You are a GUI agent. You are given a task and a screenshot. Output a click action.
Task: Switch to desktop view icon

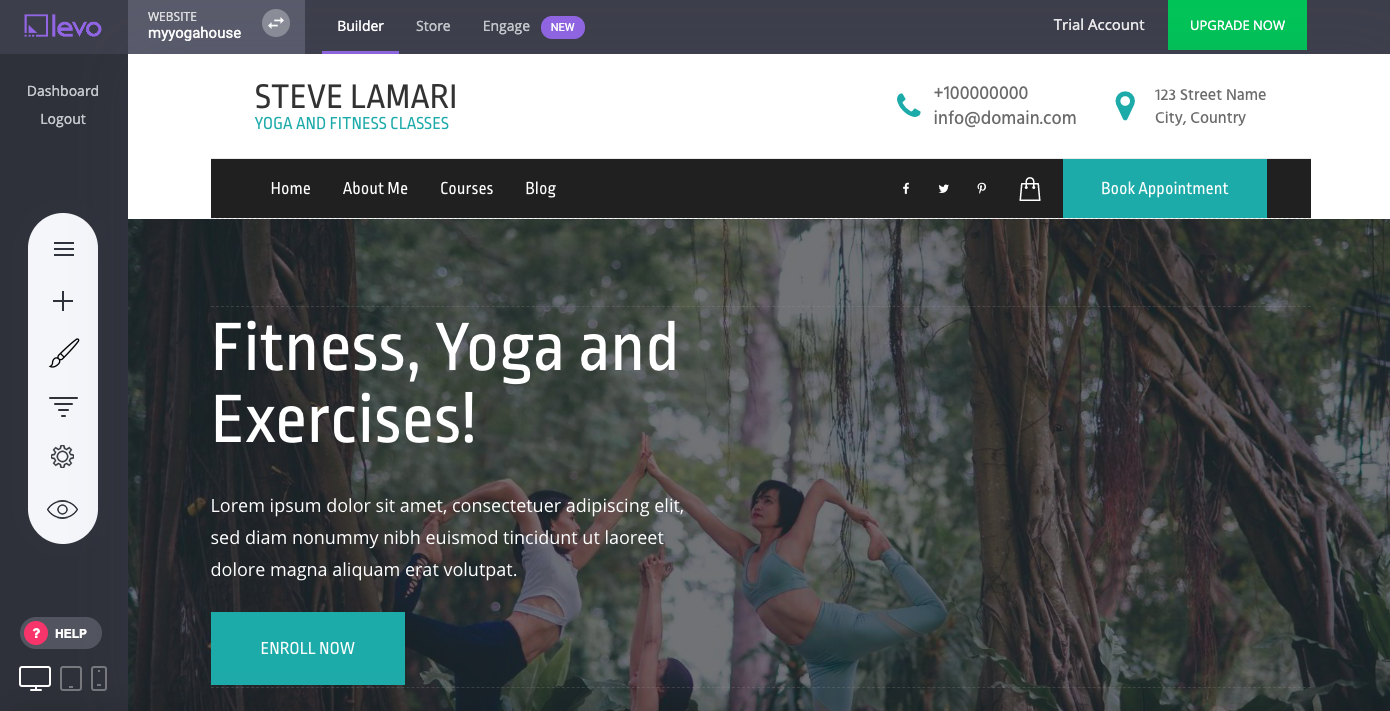click(35, 678)
